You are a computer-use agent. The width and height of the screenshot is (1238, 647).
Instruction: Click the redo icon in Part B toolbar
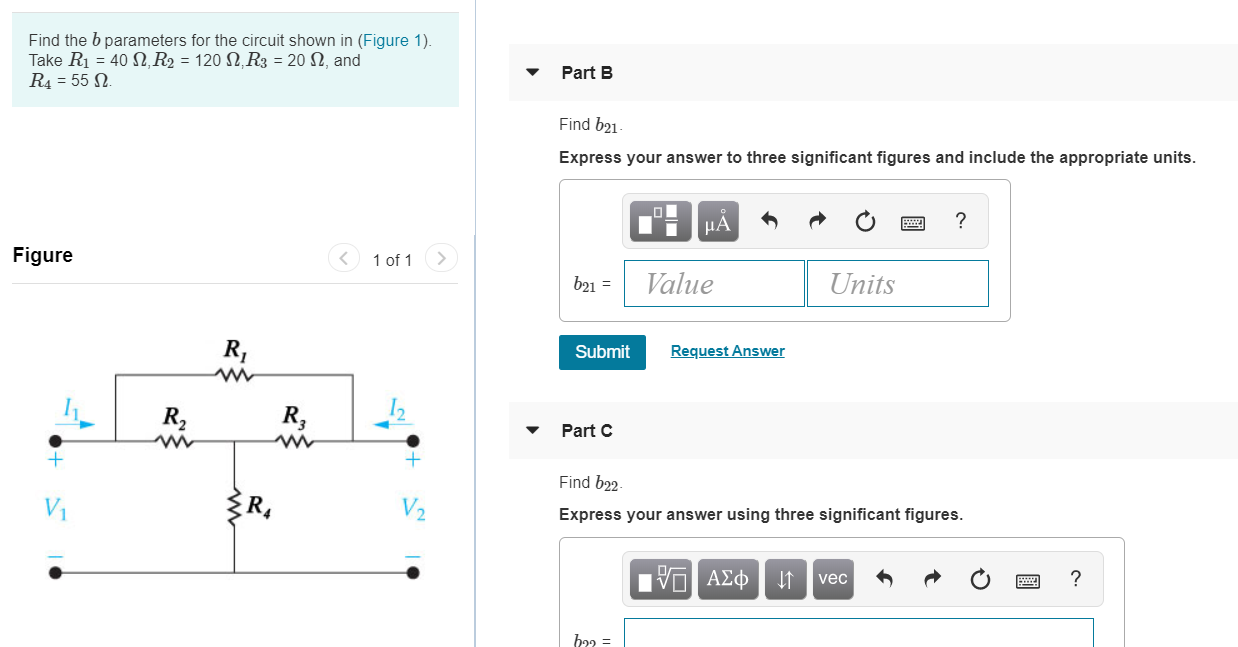(x=816, y=221)
